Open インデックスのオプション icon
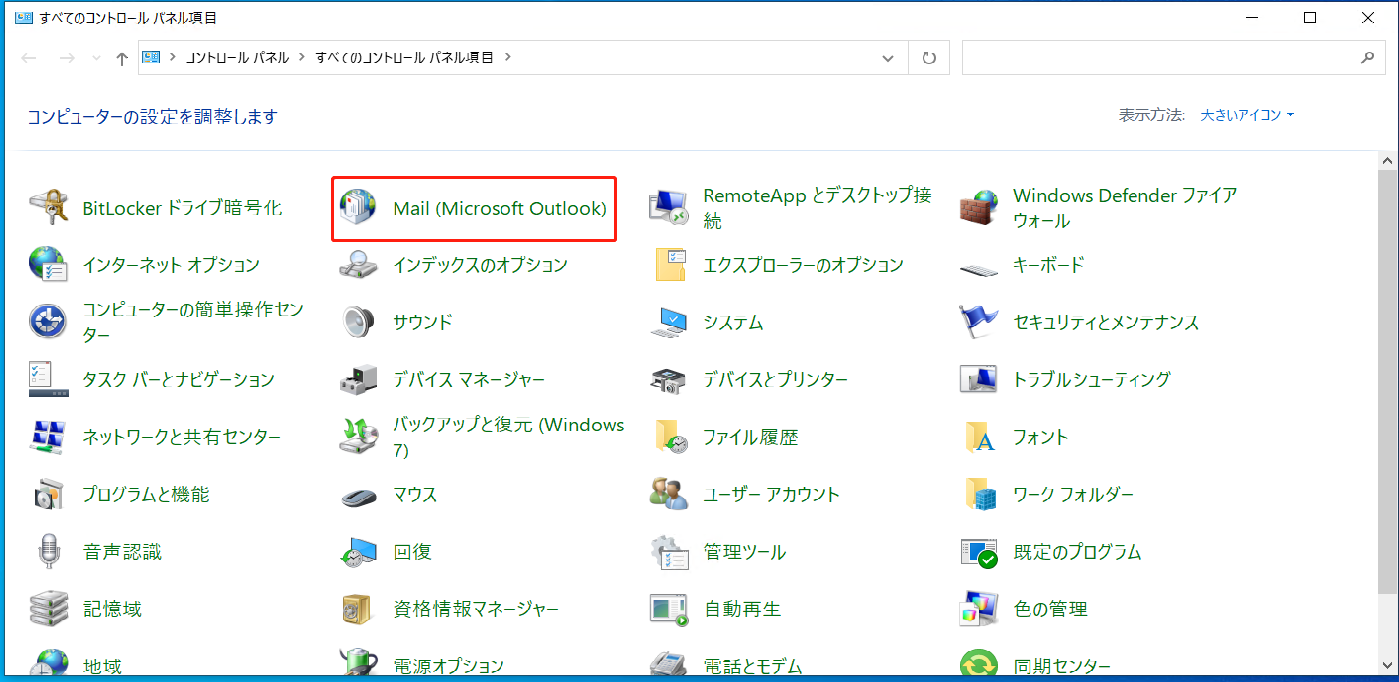 [358, 265]
